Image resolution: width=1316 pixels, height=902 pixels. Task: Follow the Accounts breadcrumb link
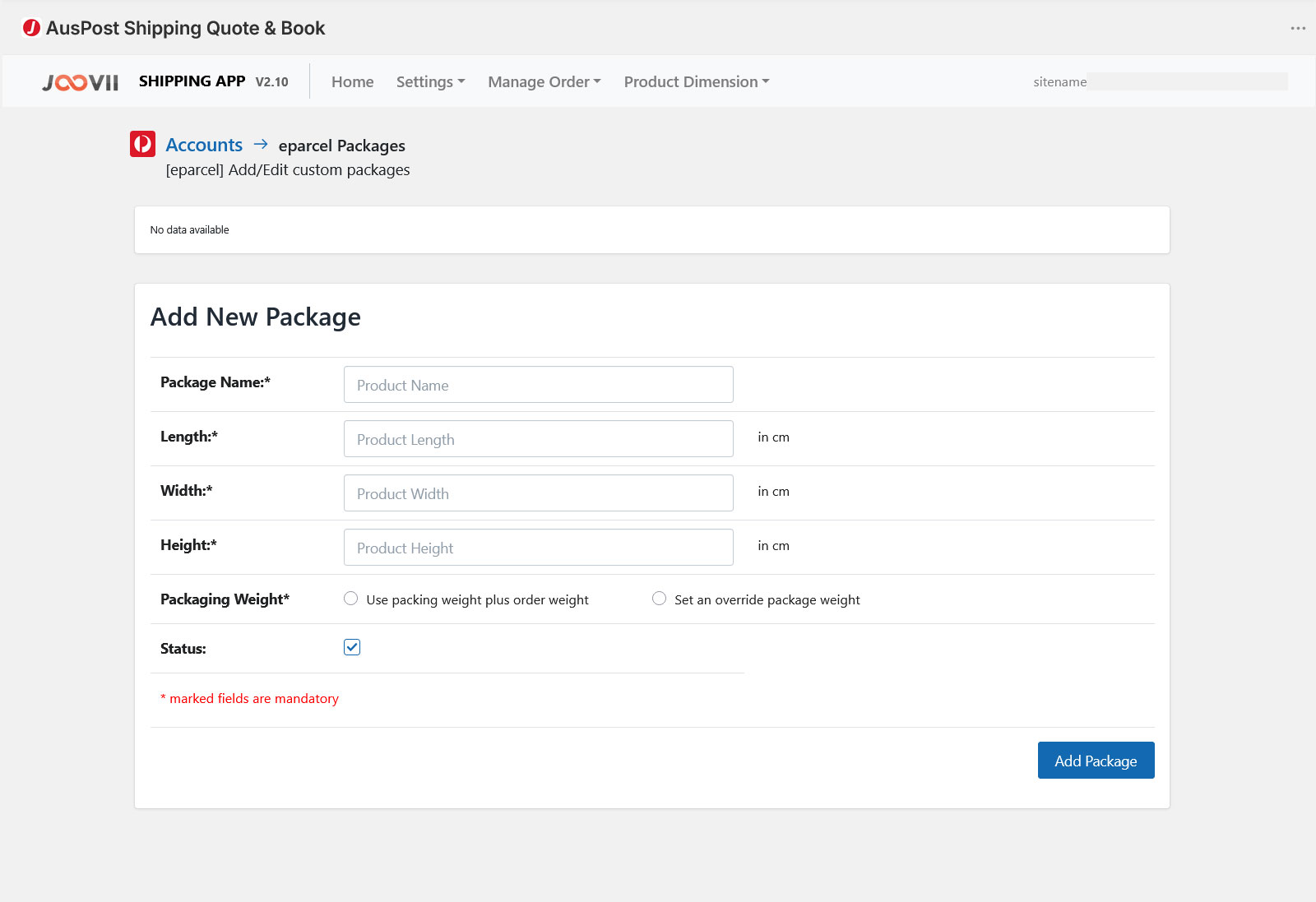click(x=204, y=145)
